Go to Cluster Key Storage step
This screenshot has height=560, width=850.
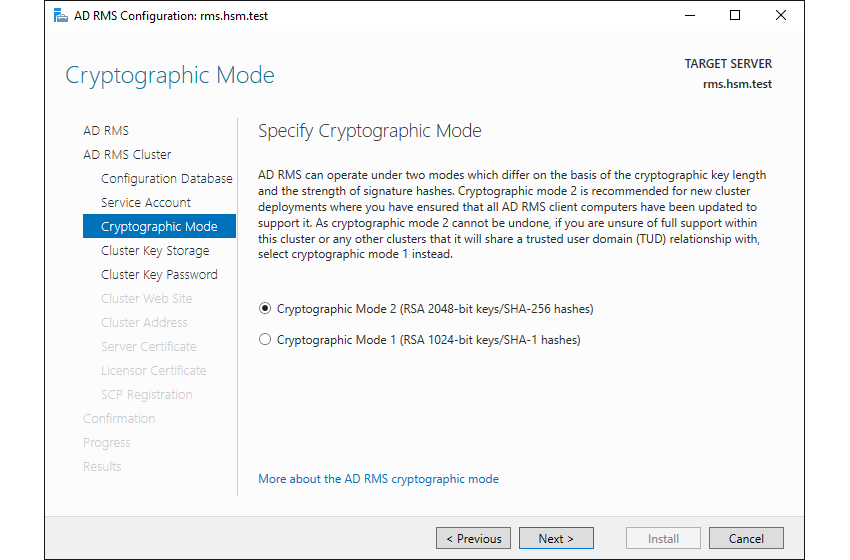pos(155,250)
